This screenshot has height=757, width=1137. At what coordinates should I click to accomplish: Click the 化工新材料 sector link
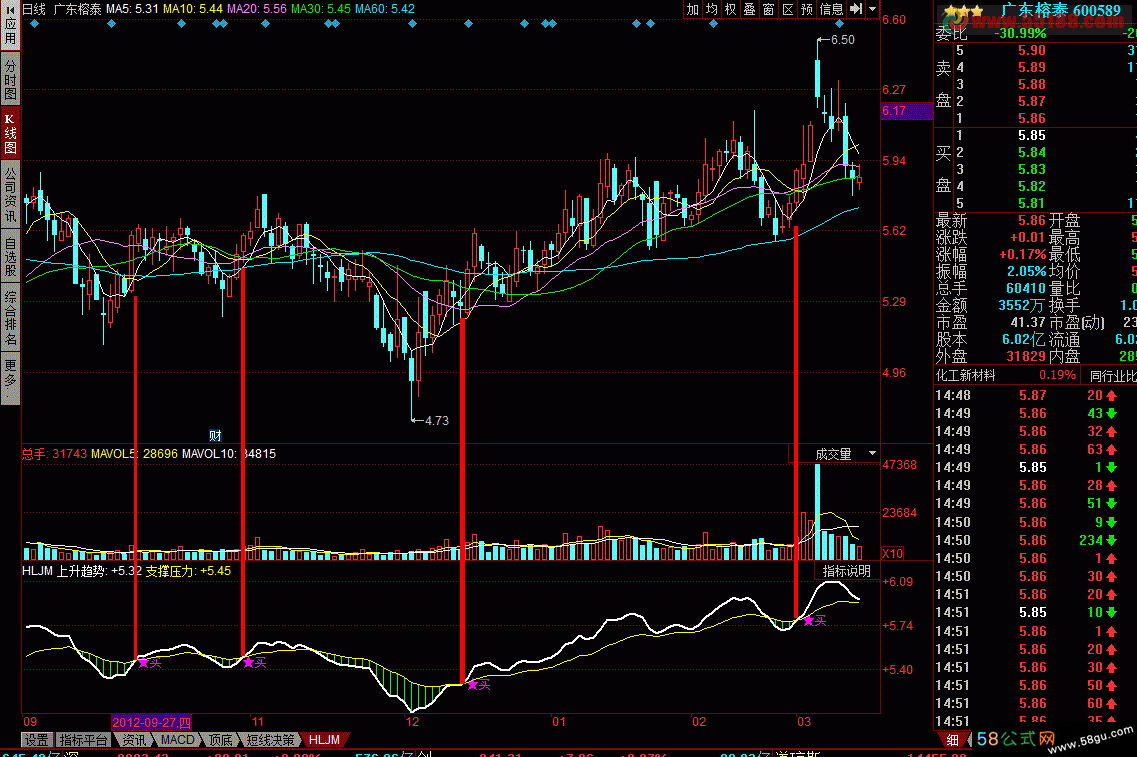(965, 376)
